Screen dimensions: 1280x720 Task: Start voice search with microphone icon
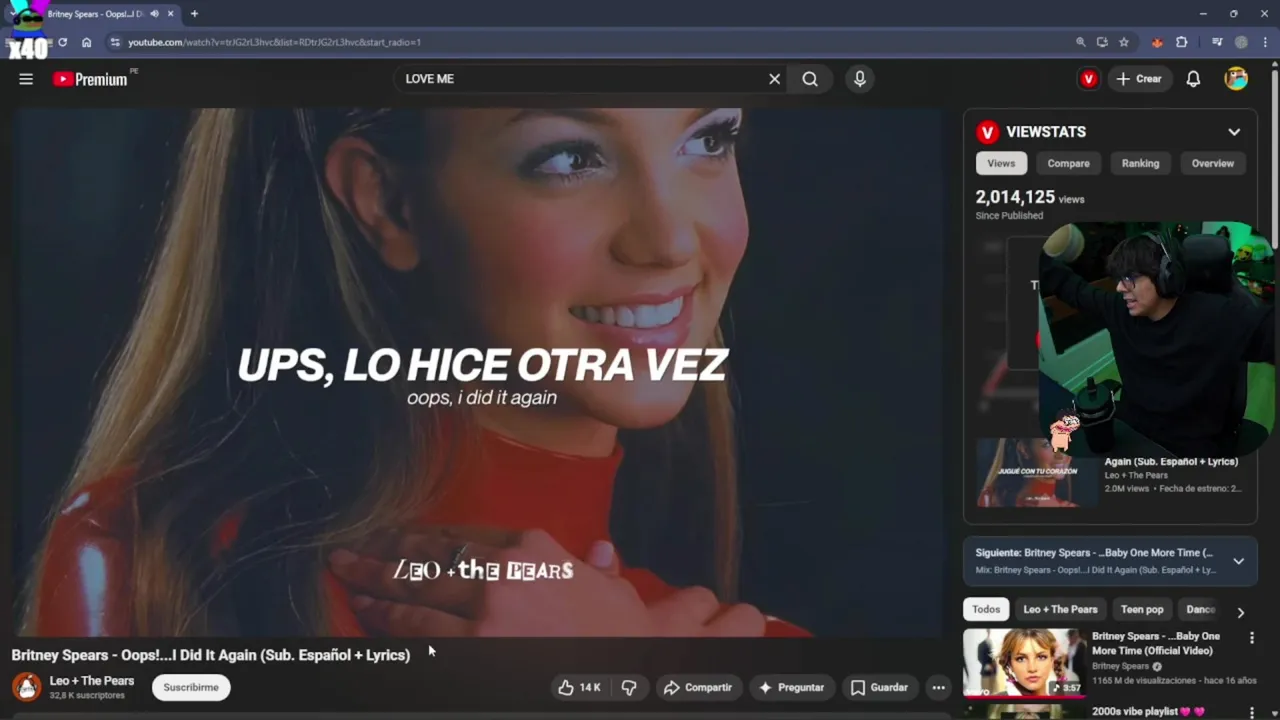pyautogui.click(x=860, y=79)
